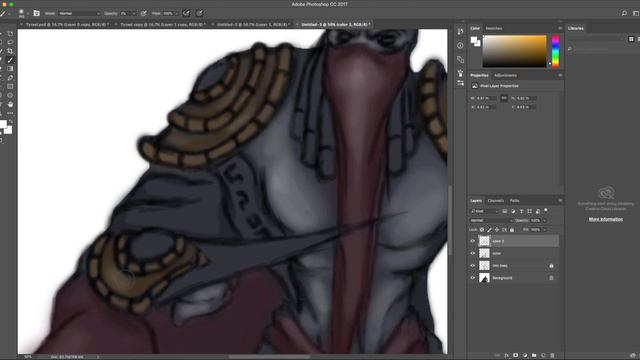
Task: Select the Crop tool
Action: point(10,51)
